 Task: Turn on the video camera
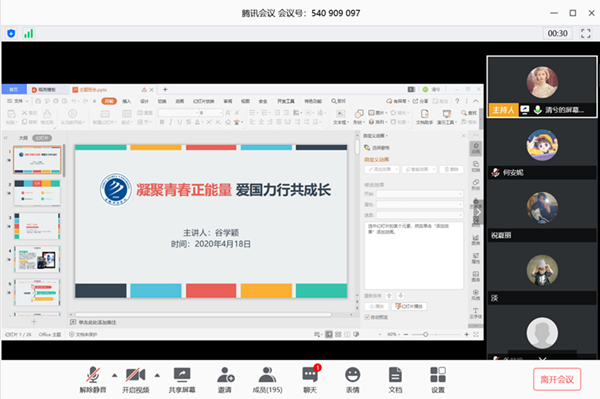(136, 379)
